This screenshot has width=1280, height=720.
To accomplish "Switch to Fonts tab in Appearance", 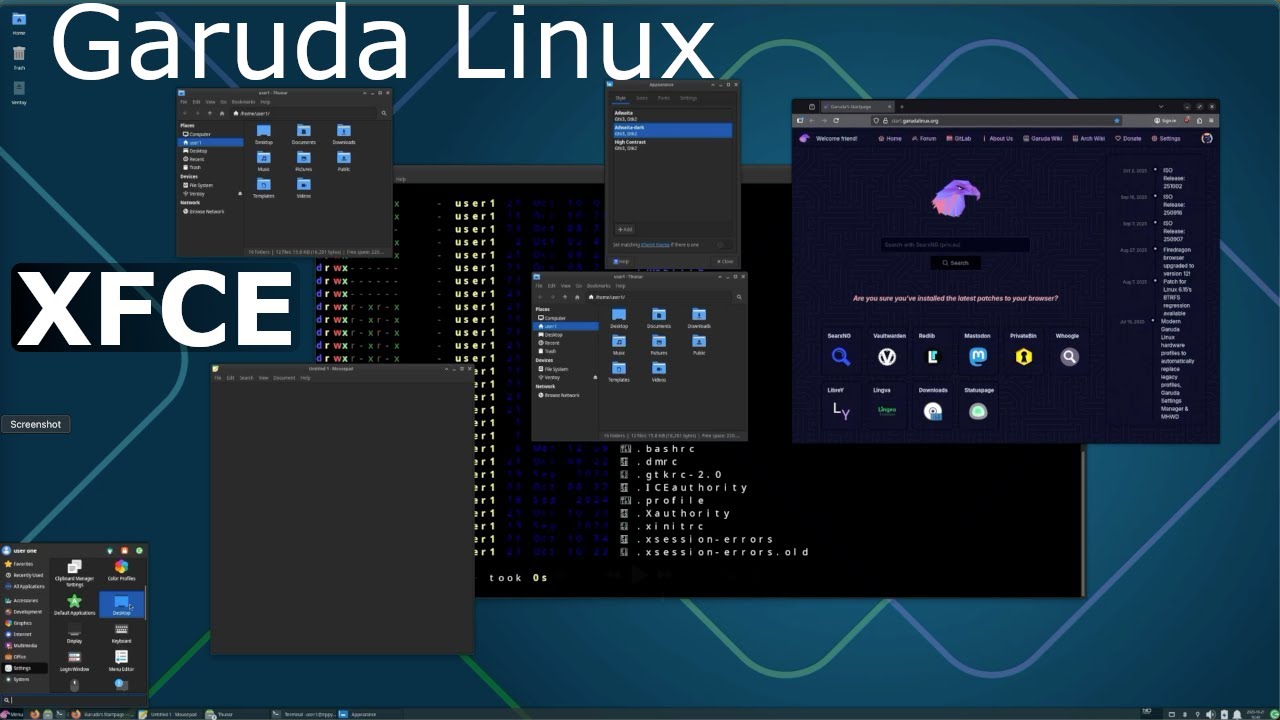I will click(x=664, y=98).
